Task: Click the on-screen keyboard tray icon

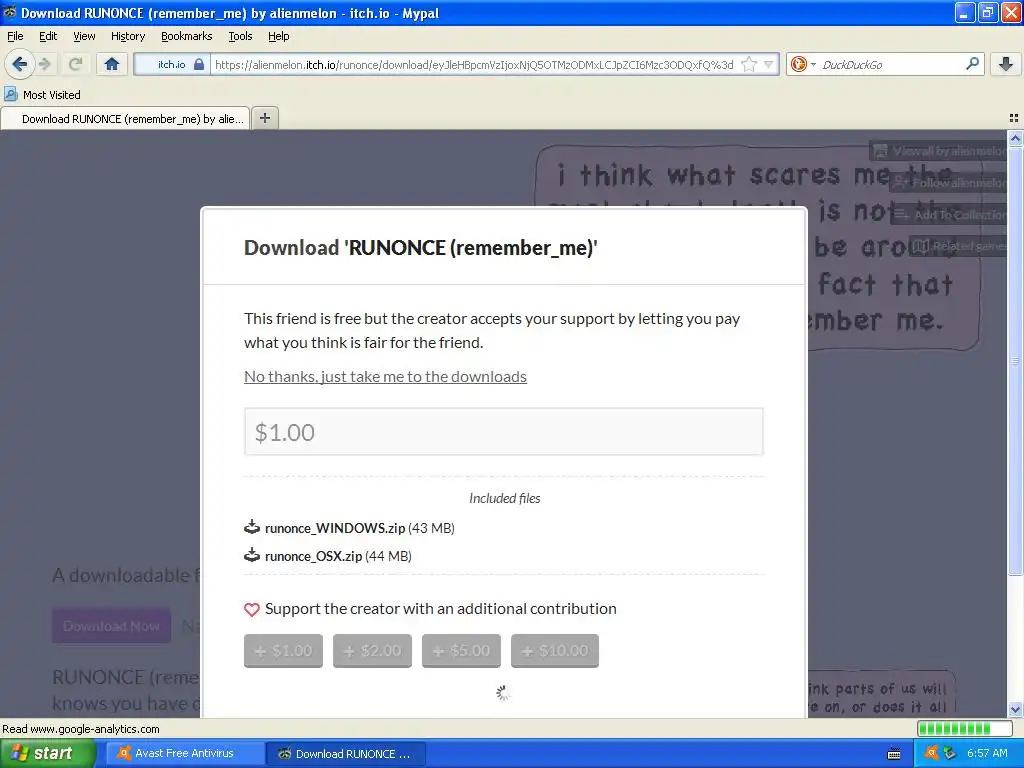Action: point(894,754)
